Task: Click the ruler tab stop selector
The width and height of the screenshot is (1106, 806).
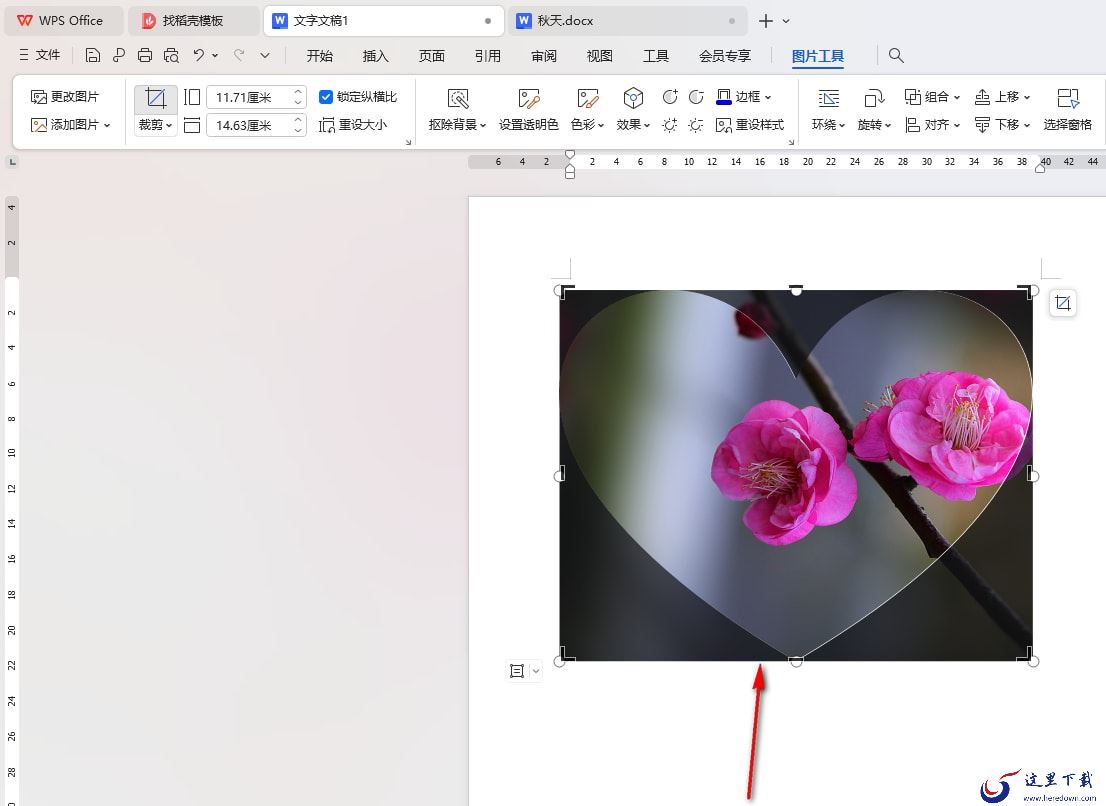Action: click(12, 162)
